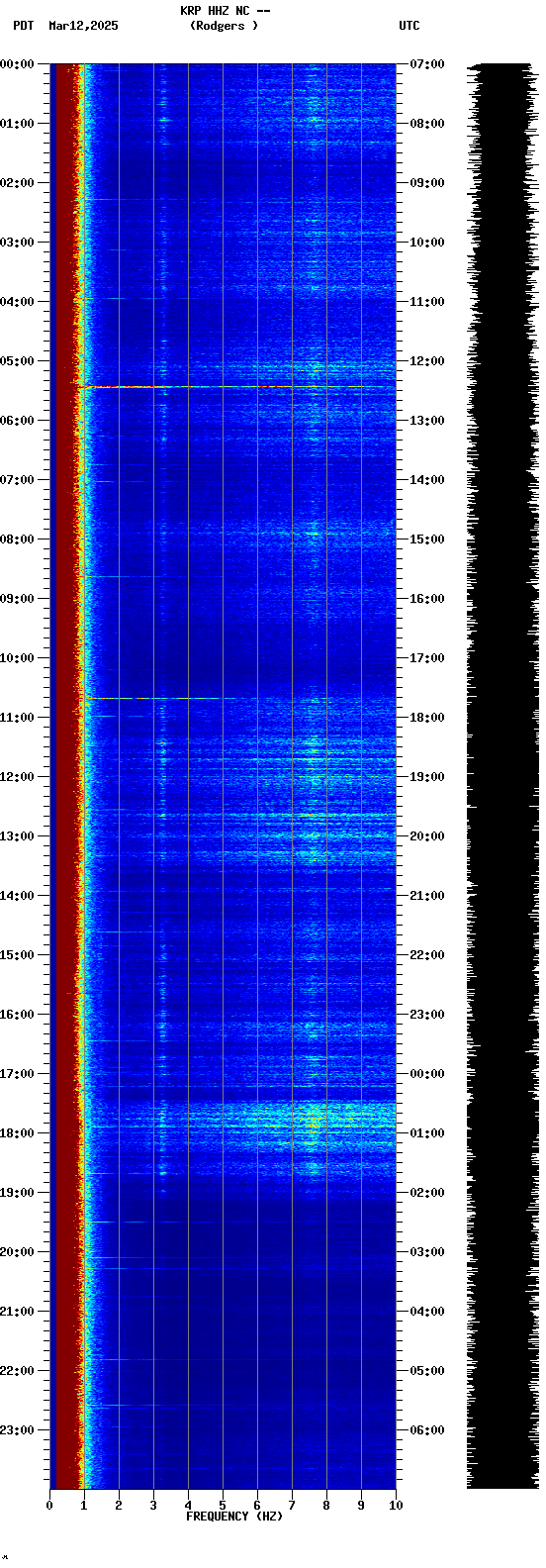
Task: Click the PDT time label '13:00'
Action: click(x=17, y=836)
